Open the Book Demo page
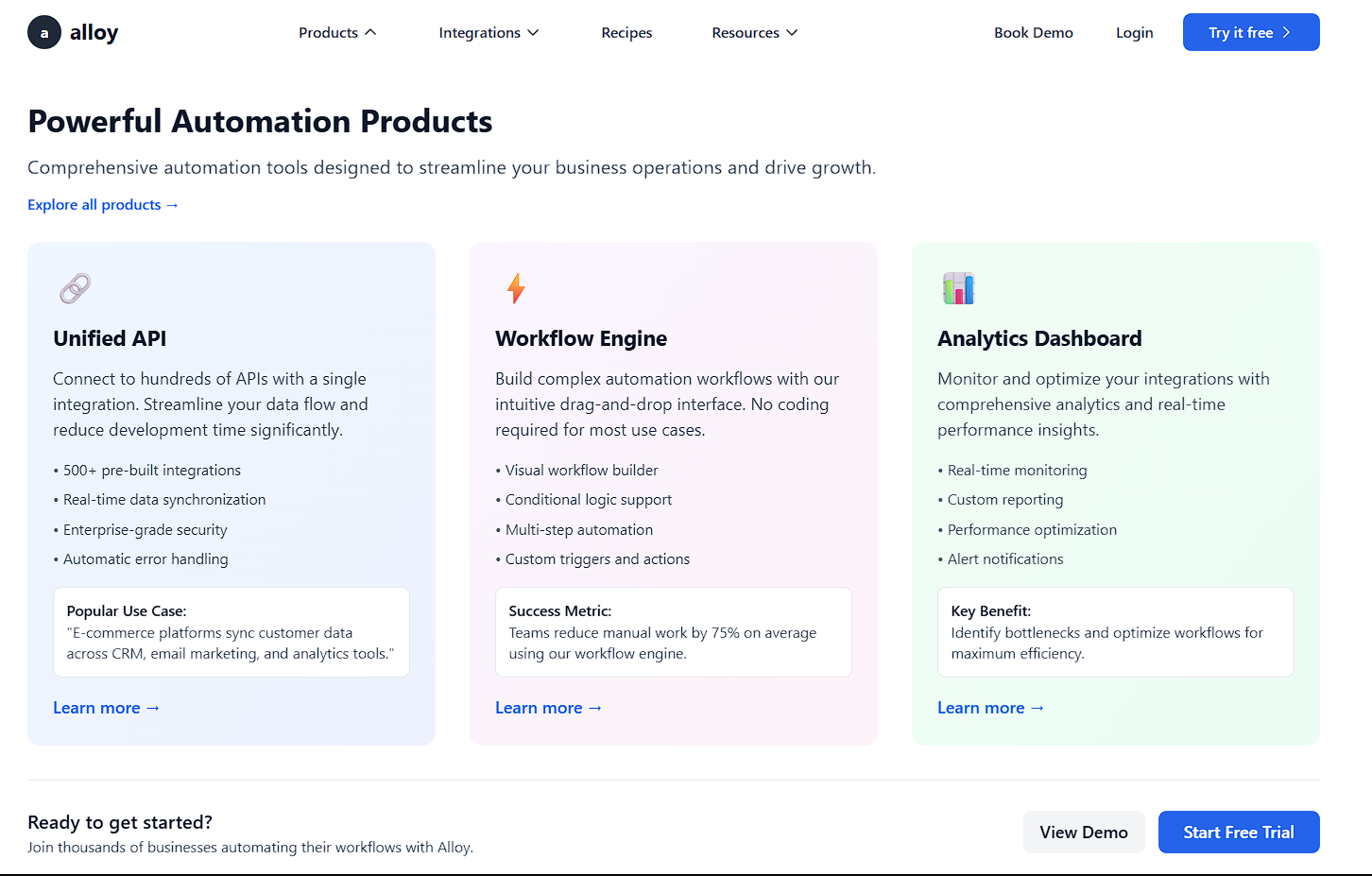The width and height of the screenshot is (1372, 876). (x=1033, y=33)
